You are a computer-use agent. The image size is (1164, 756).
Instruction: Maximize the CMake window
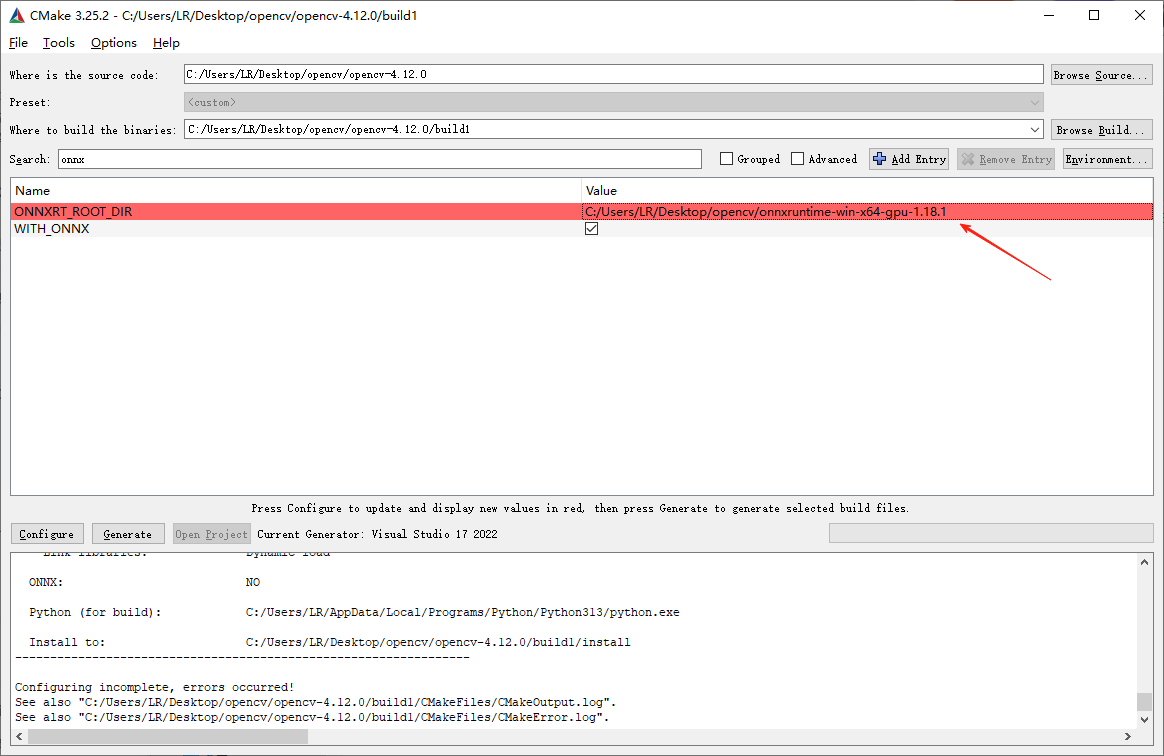1094,15
